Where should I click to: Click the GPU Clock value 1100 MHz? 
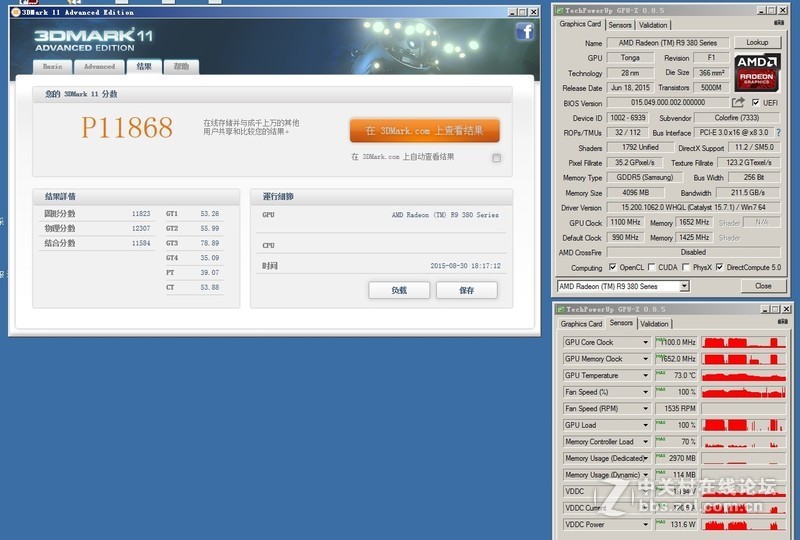625,223
